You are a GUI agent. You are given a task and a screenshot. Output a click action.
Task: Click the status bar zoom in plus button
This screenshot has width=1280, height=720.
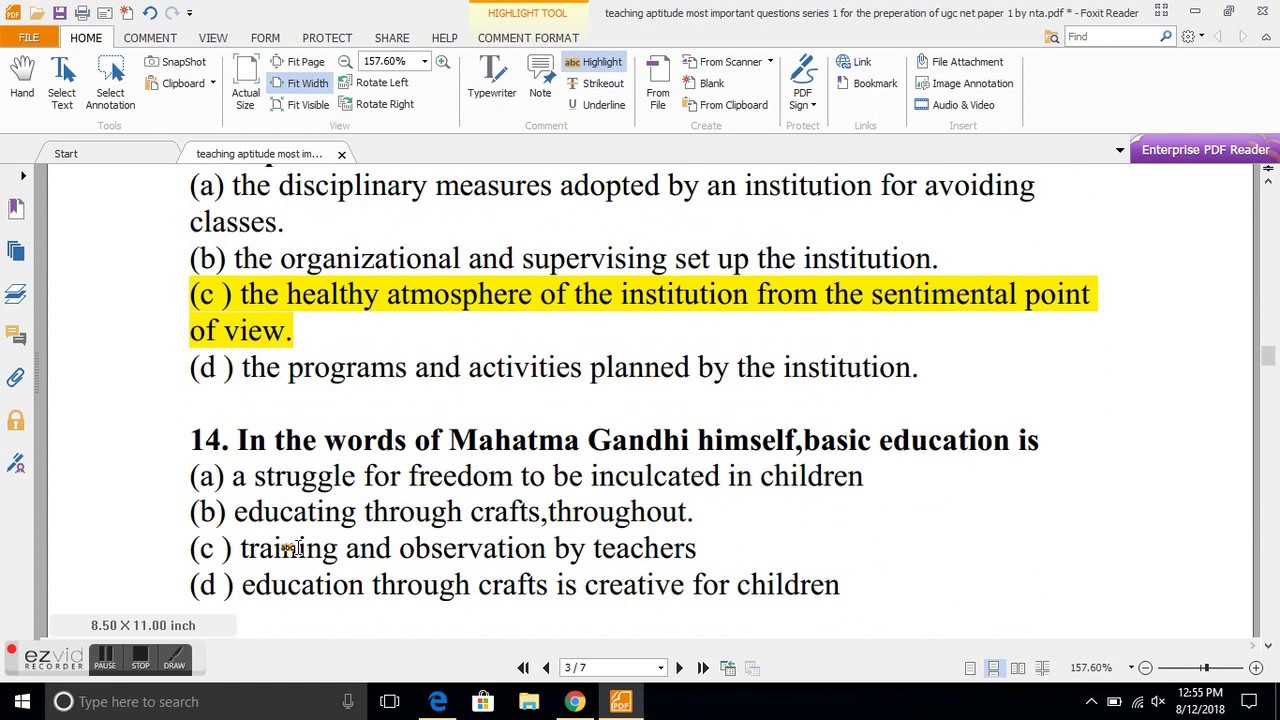[x=1256, y=668]
